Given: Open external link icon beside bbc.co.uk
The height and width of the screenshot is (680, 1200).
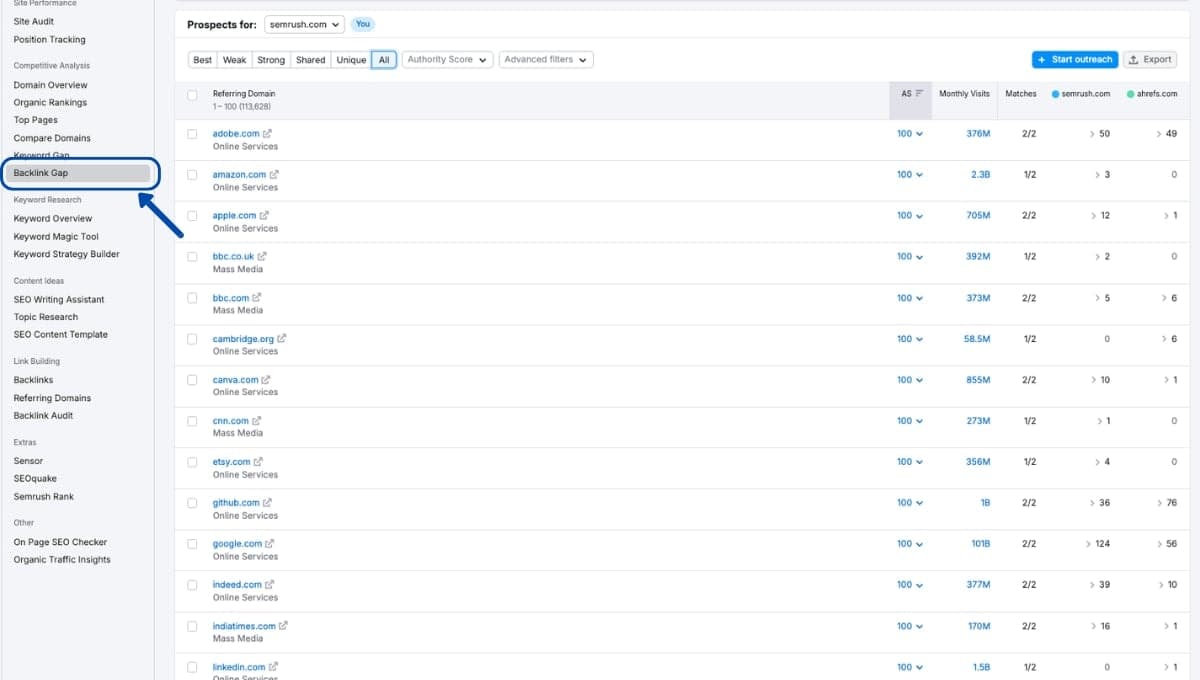Looking at the screenshot, I should [262, 257].
